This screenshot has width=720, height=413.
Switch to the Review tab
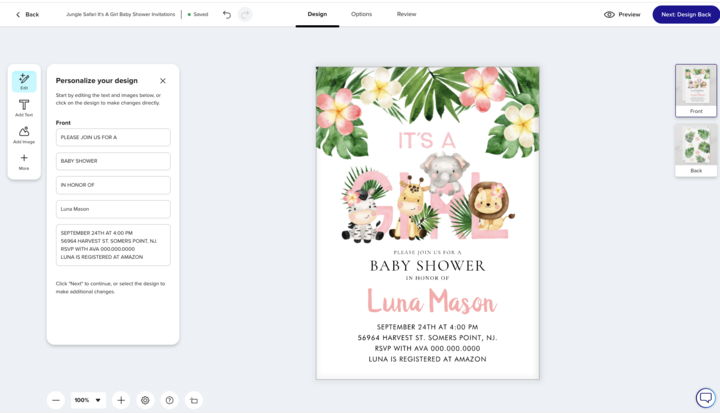[406, 14]
